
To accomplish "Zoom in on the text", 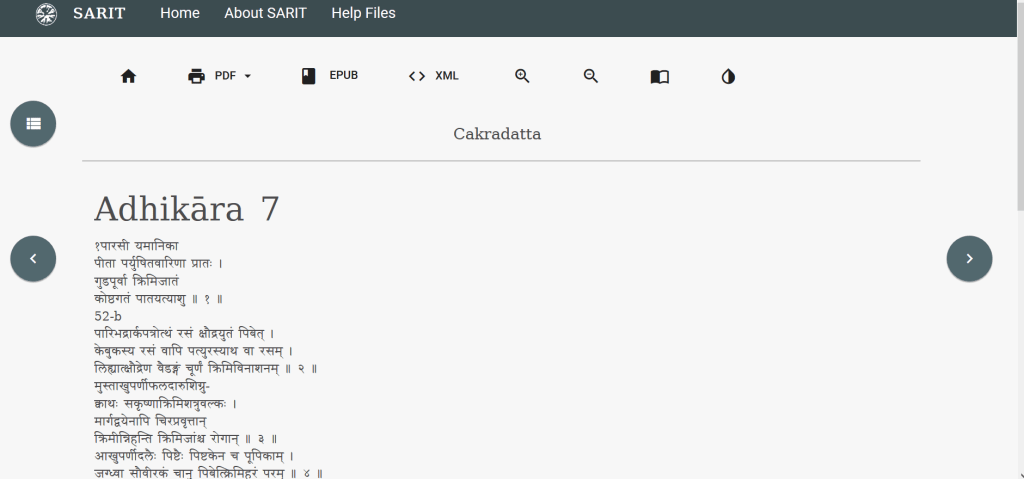I will point(522,76).
